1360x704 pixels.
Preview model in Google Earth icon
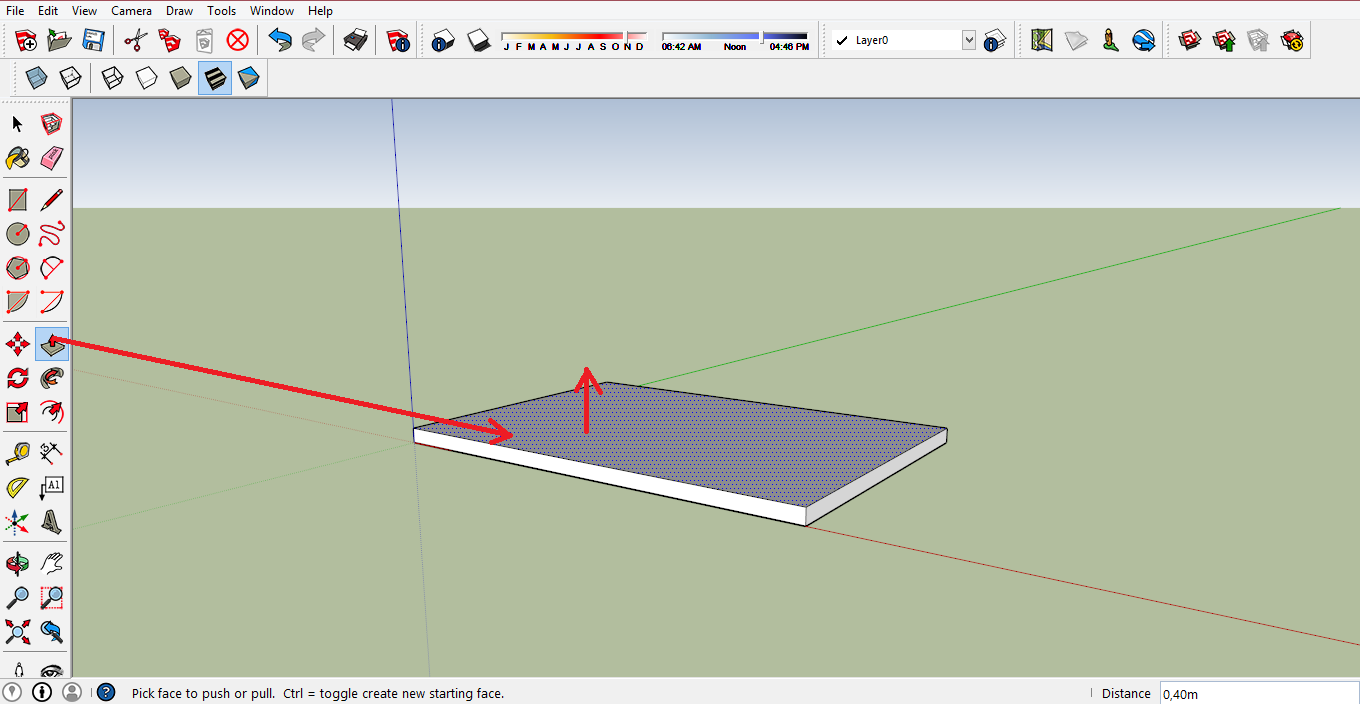click(1144, 40)
